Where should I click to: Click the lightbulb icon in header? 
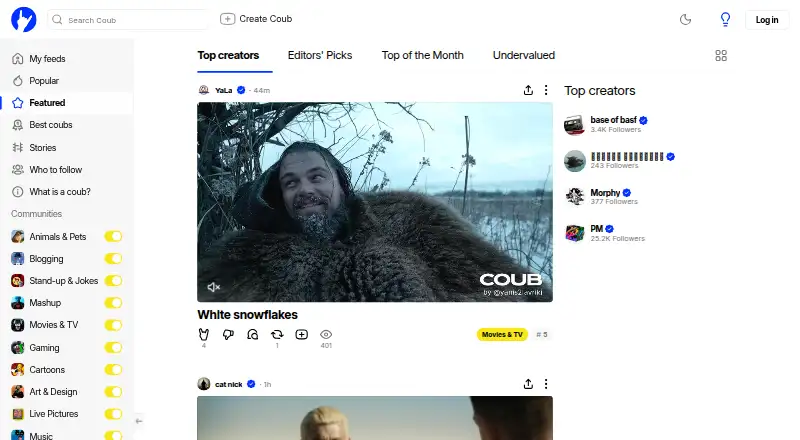725,19
